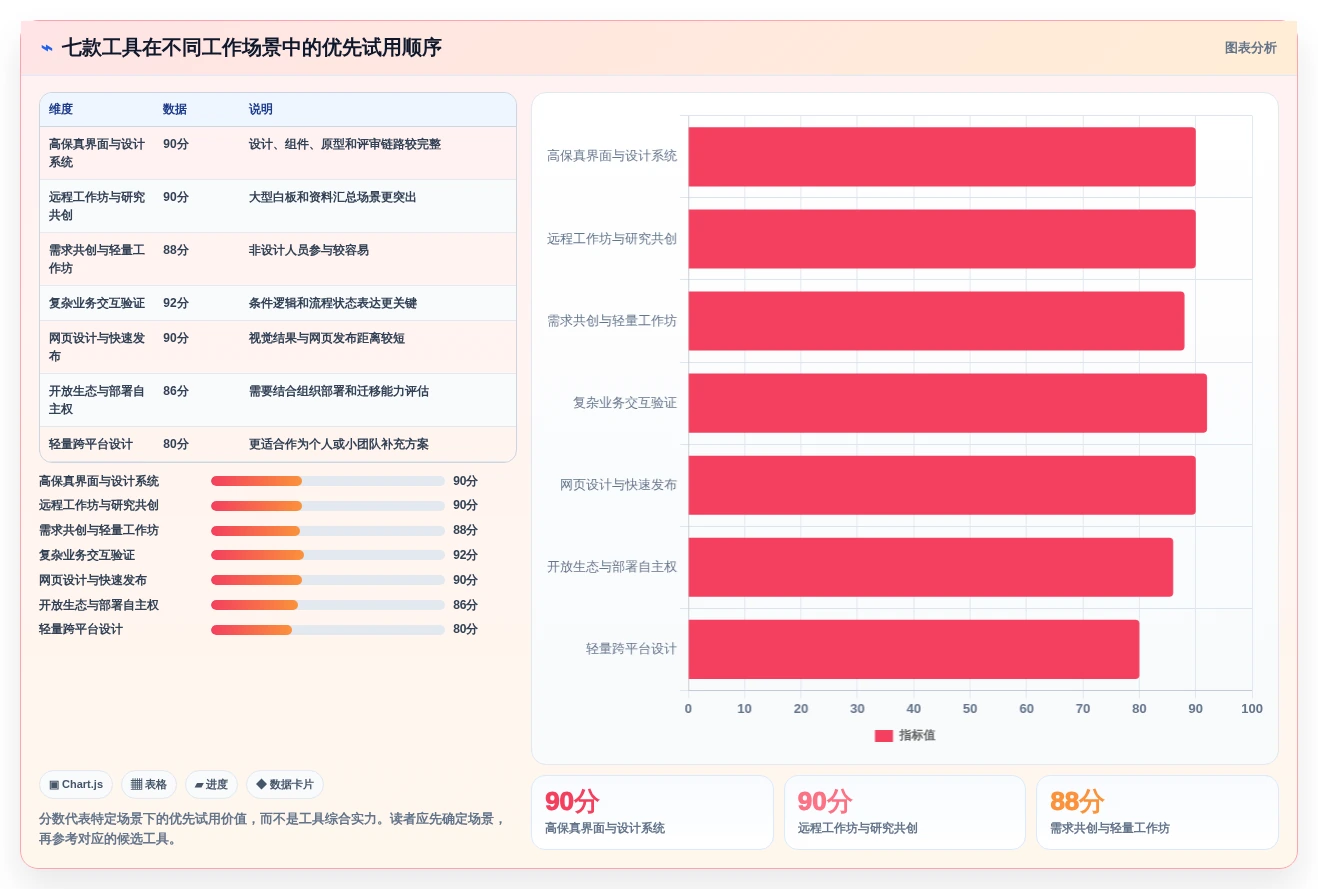Click the 92分 value in the table
The width and height of the screenshot is (1318, 889).
click(x=176, y=303)
